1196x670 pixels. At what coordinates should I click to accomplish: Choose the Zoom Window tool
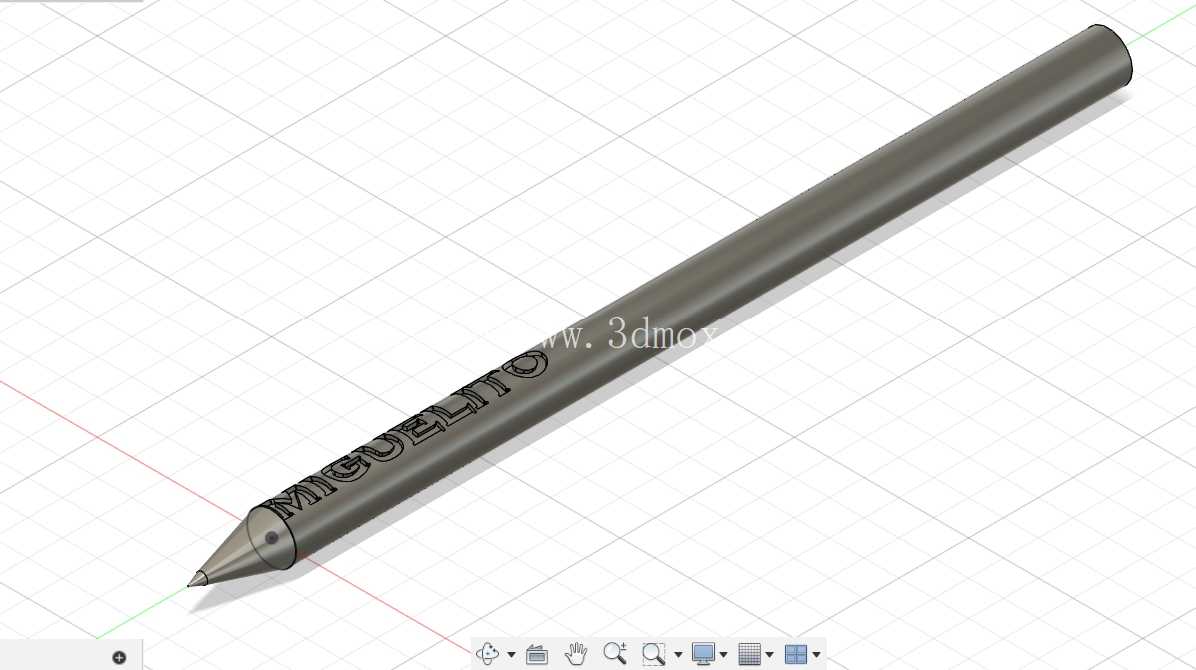(653, 654)
